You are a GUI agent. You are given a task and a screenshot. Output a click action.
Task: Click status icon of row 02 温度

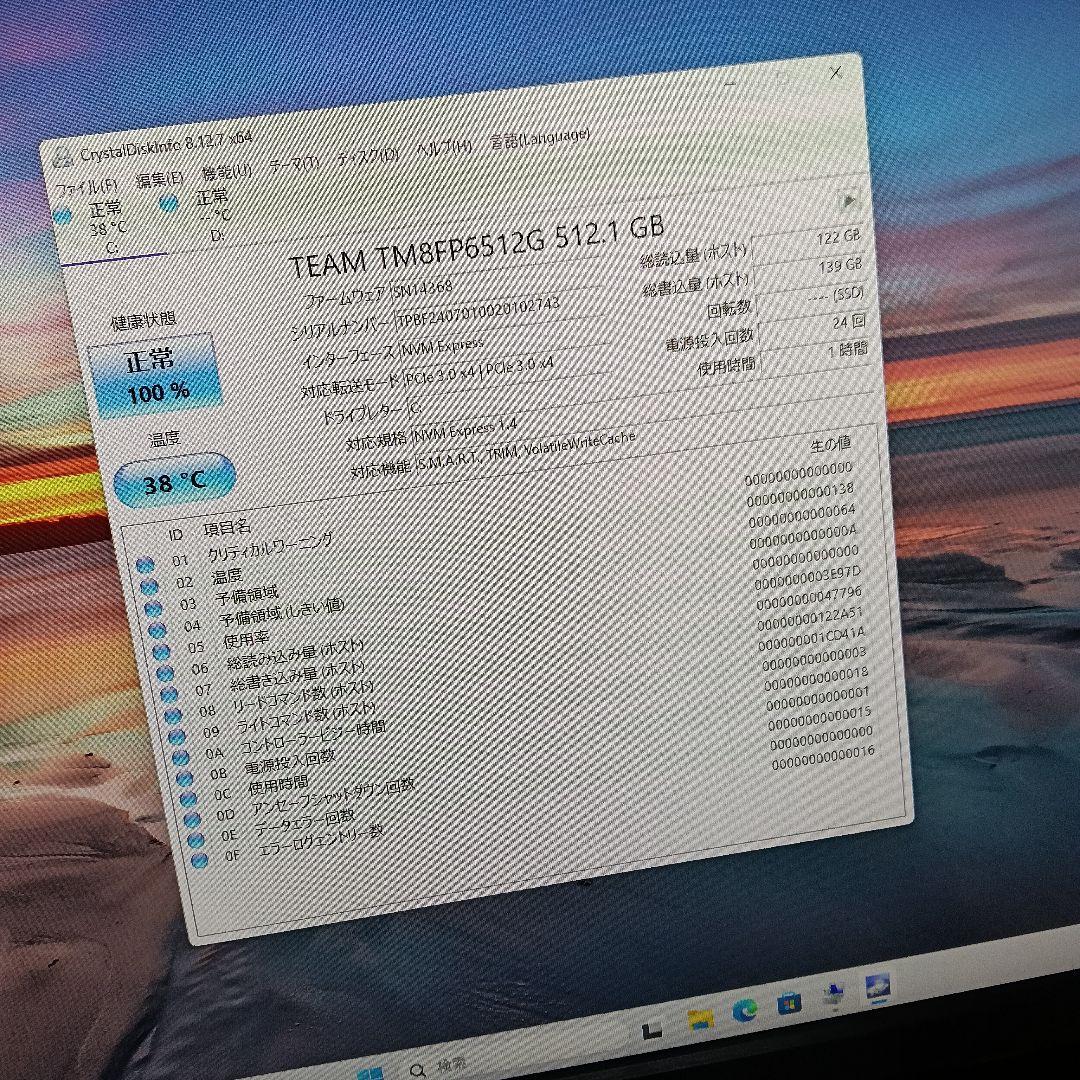pyautogui.click(x=149, y=587)
